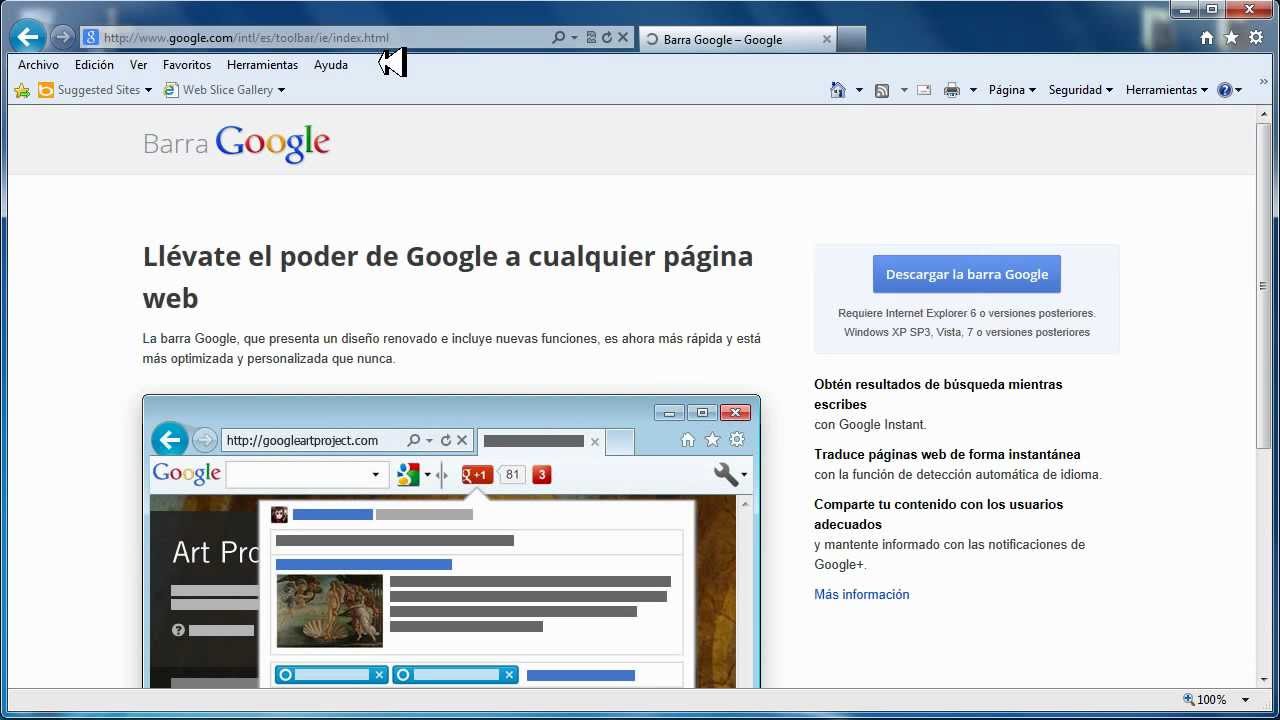The width and height of the screenshot is (1280, 720).
Task: Click the forward navigation arrow
Action: [63, 38]
